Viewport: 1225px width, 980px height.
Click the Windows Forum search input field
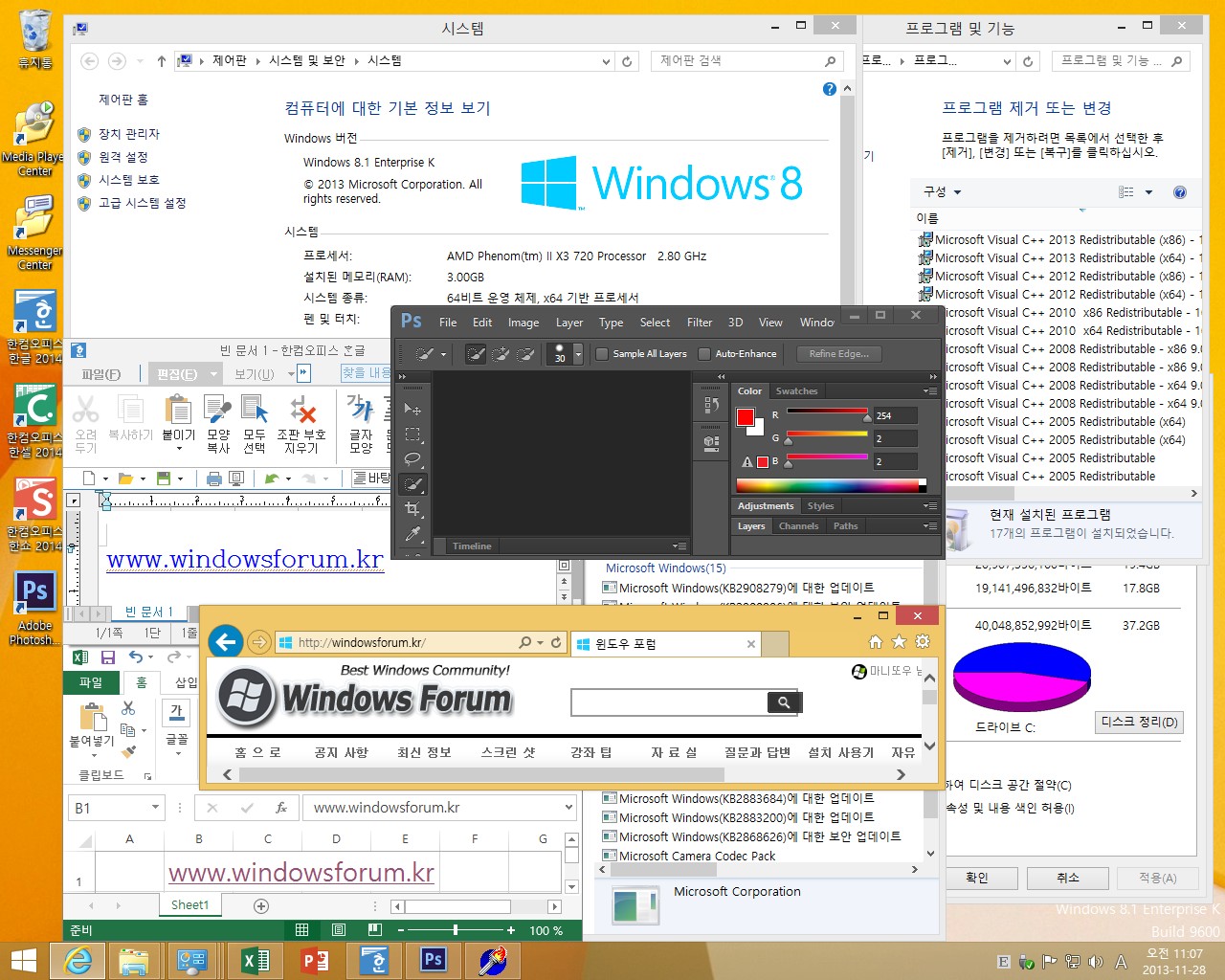point(669,702)
